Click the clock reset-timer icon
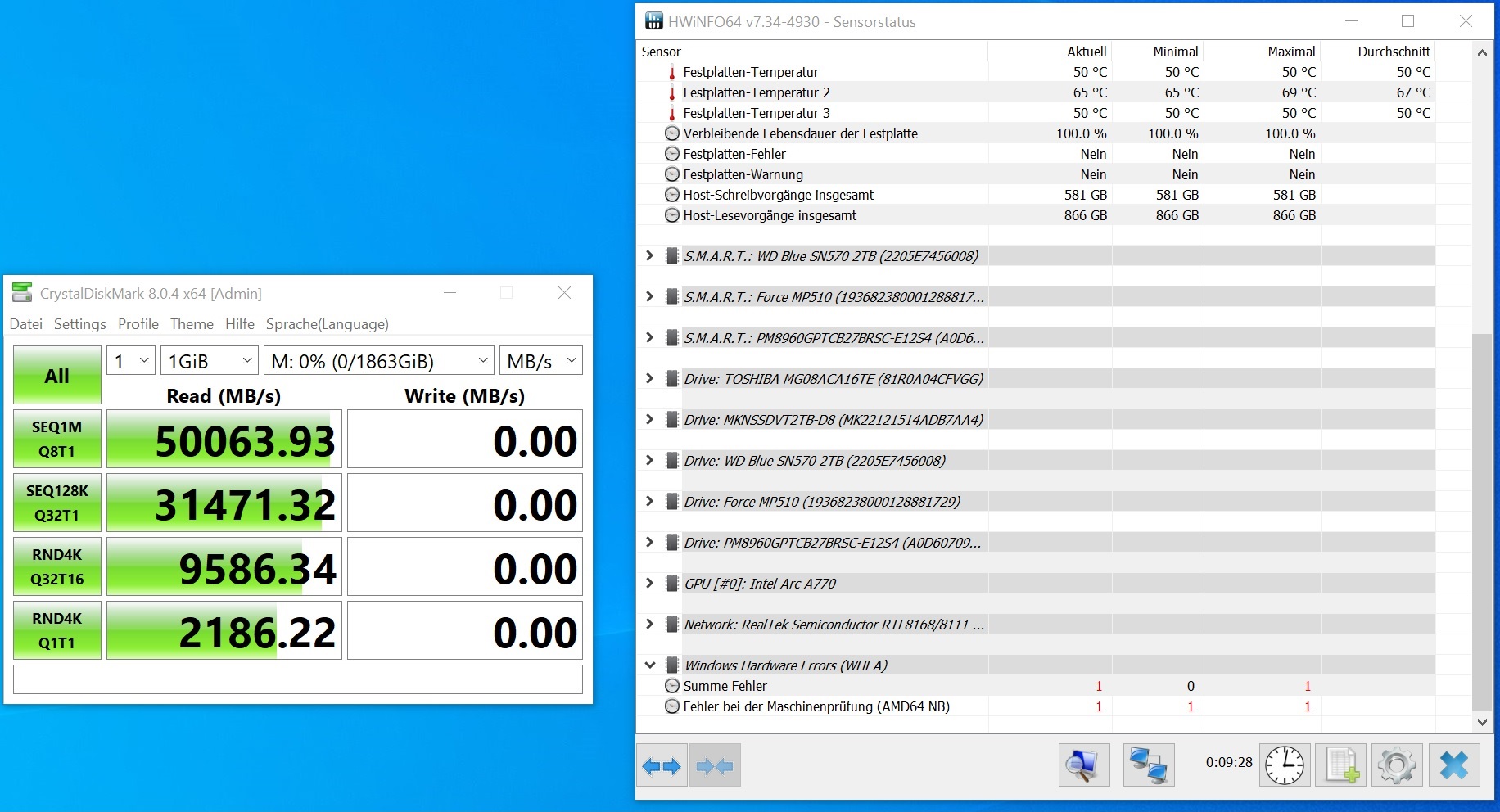Viewport: 1500px width, 812px height. (x=1285, y=765)
